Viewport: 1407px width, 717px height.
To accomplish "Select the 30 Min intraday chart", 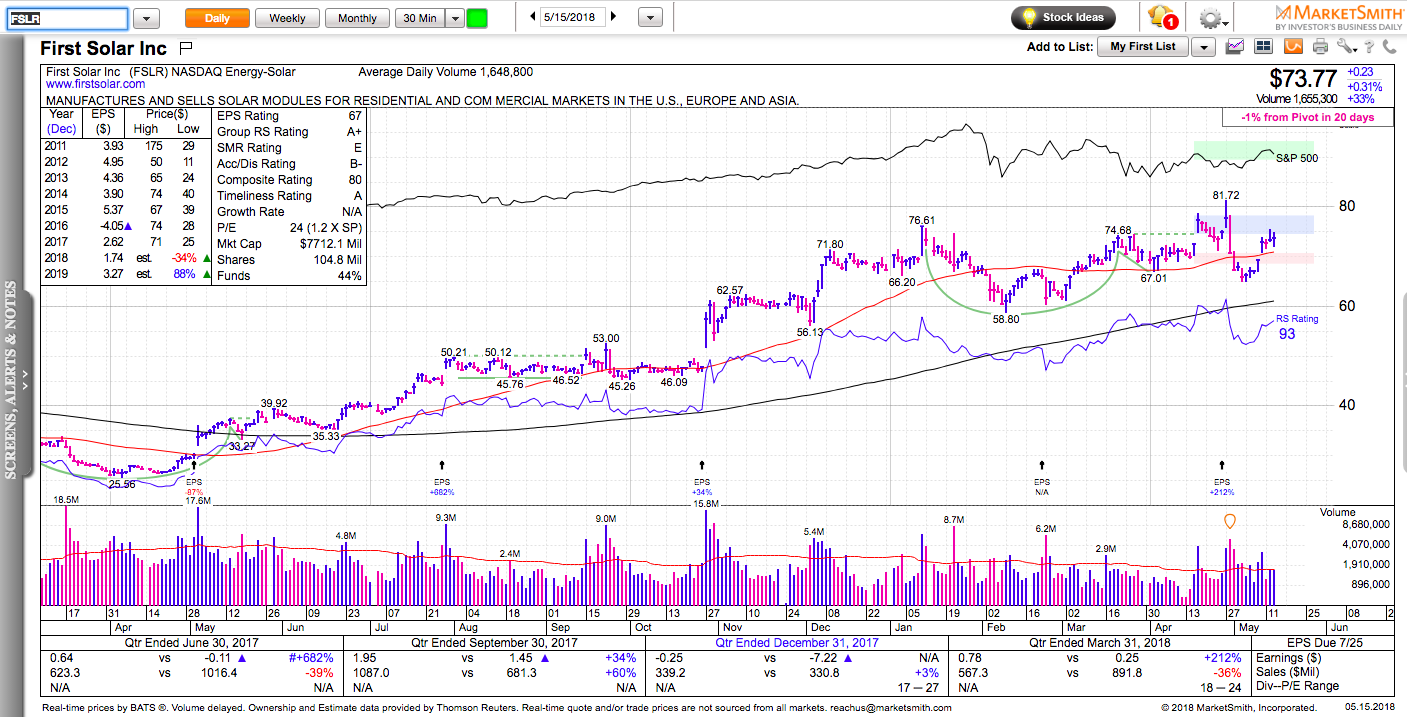I will pyautogui.click(x=419, y=18).
